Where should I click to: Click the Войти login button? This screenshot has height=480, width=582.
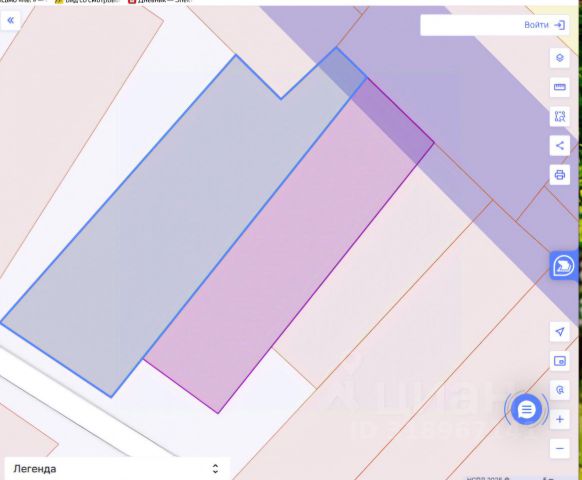coord(544,25)
